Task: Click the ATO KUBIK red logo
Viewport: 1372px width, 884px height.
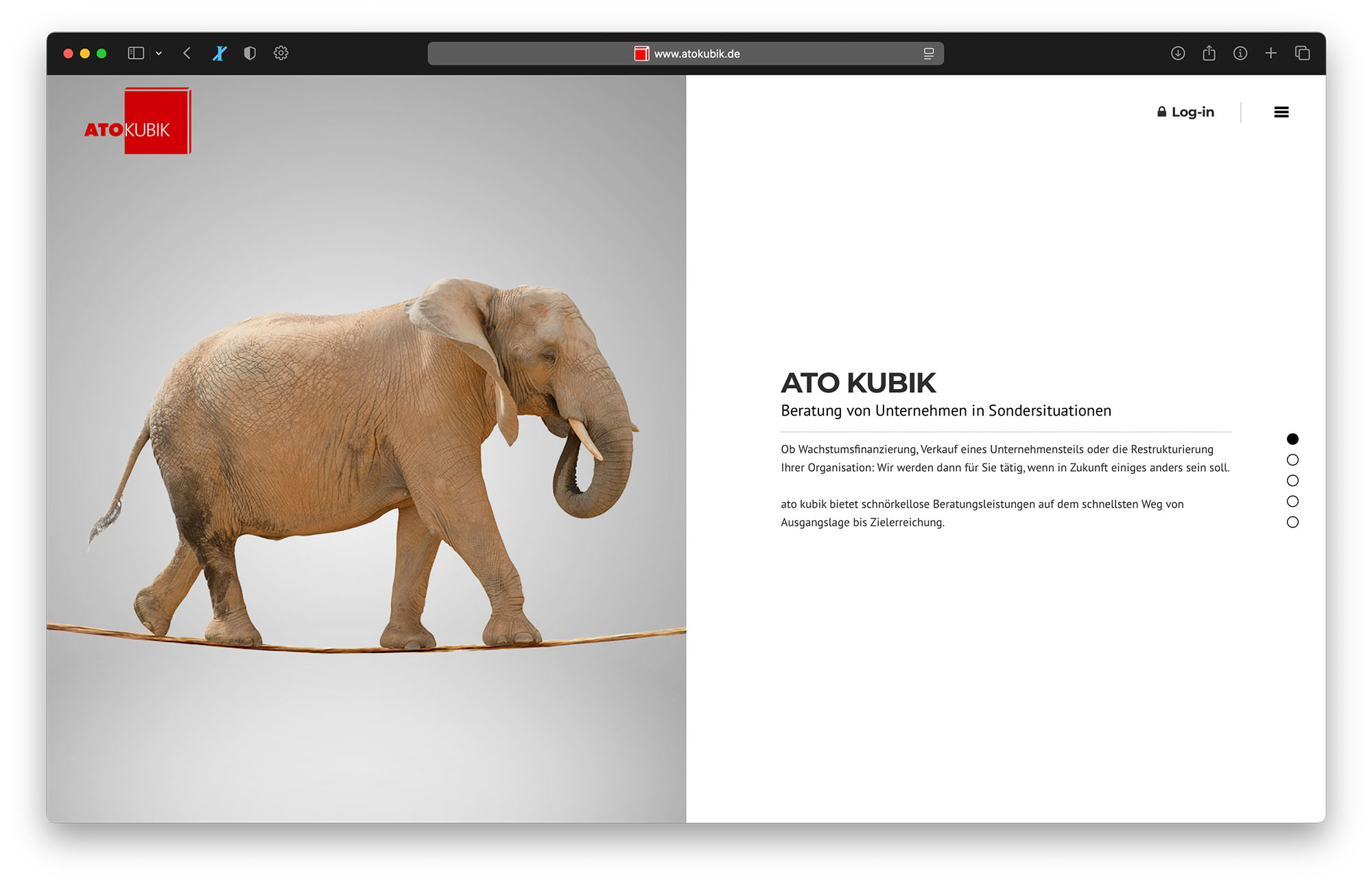Action: [137, 121]
